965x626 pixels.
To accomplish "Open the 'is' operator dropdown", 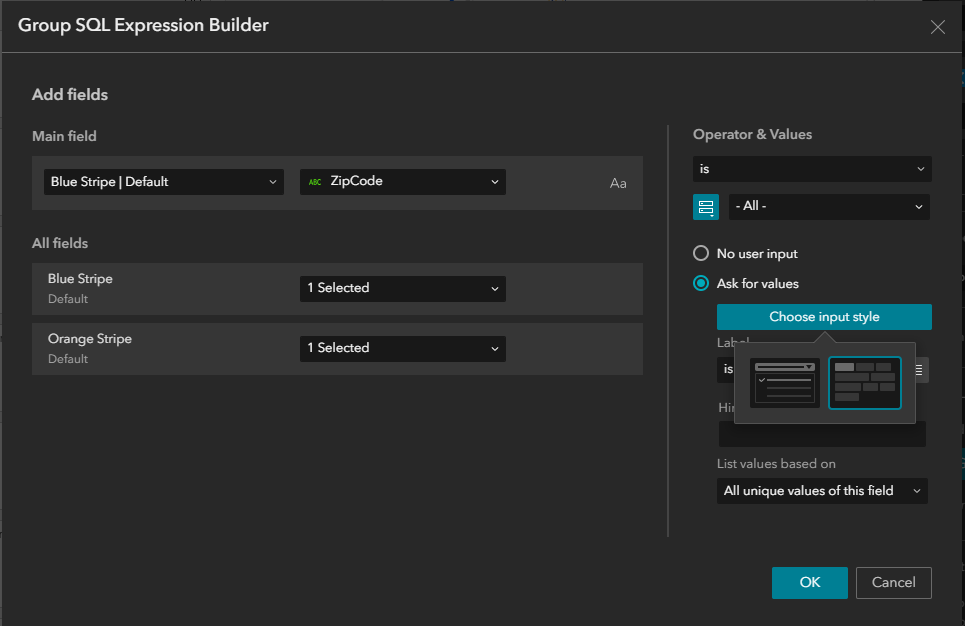I will click(812, 169).
